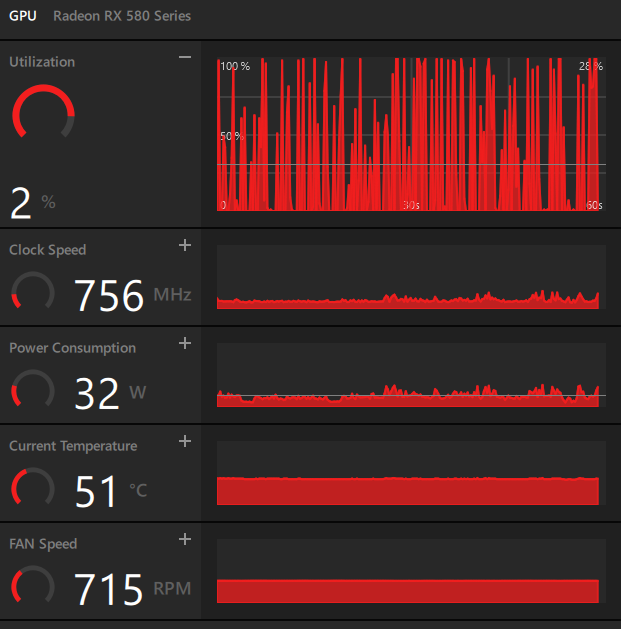Expand the Current Temperature section

coord(185,441)
